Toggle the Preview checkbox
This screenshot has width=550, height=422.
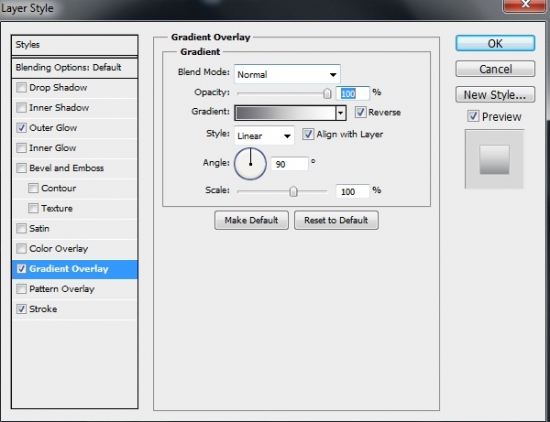[x=473, y=116]
